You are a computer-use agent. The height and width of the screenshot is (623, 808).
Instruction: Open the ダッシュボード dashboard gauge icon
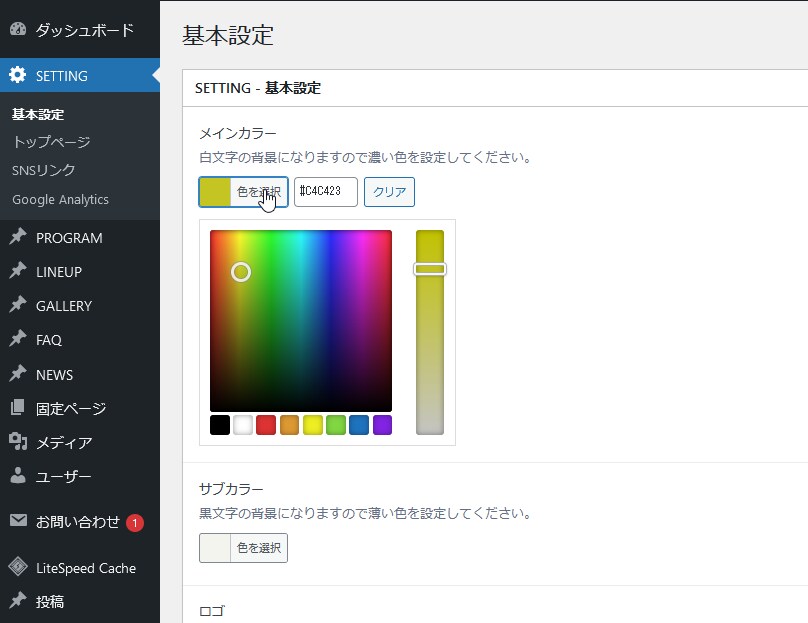pos(18,29)
